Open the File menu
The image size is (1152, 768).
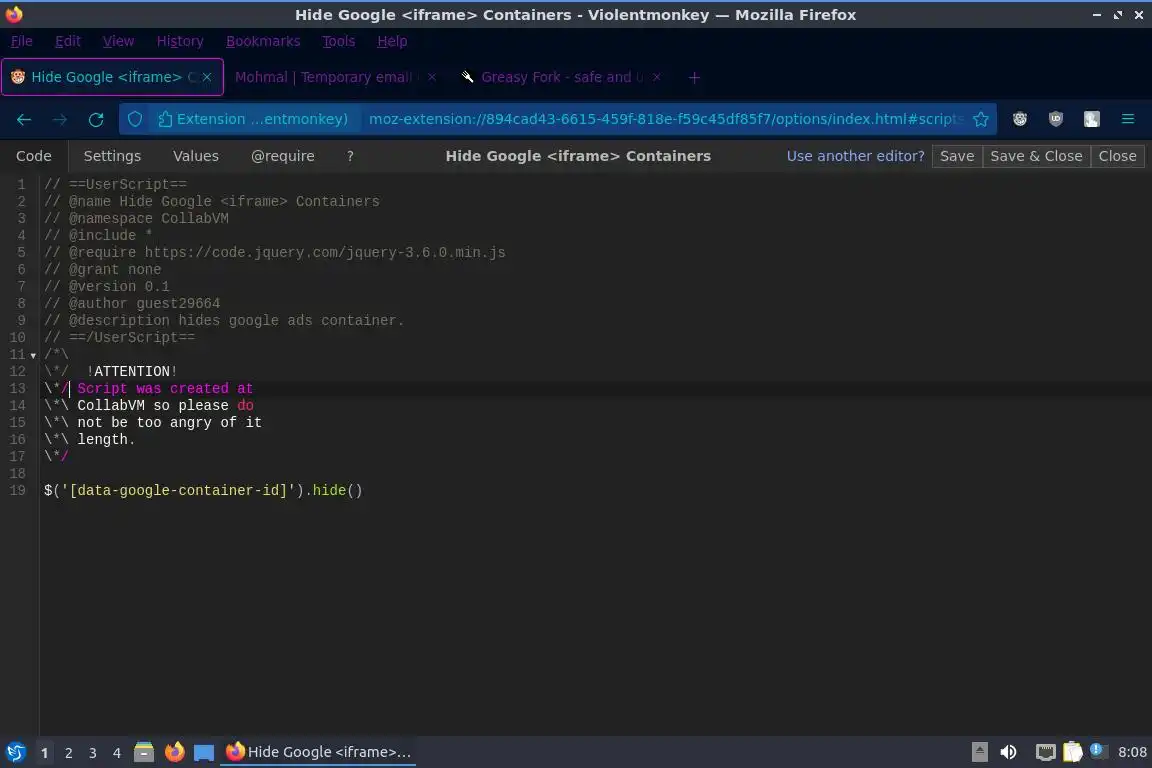click(21, 41)
